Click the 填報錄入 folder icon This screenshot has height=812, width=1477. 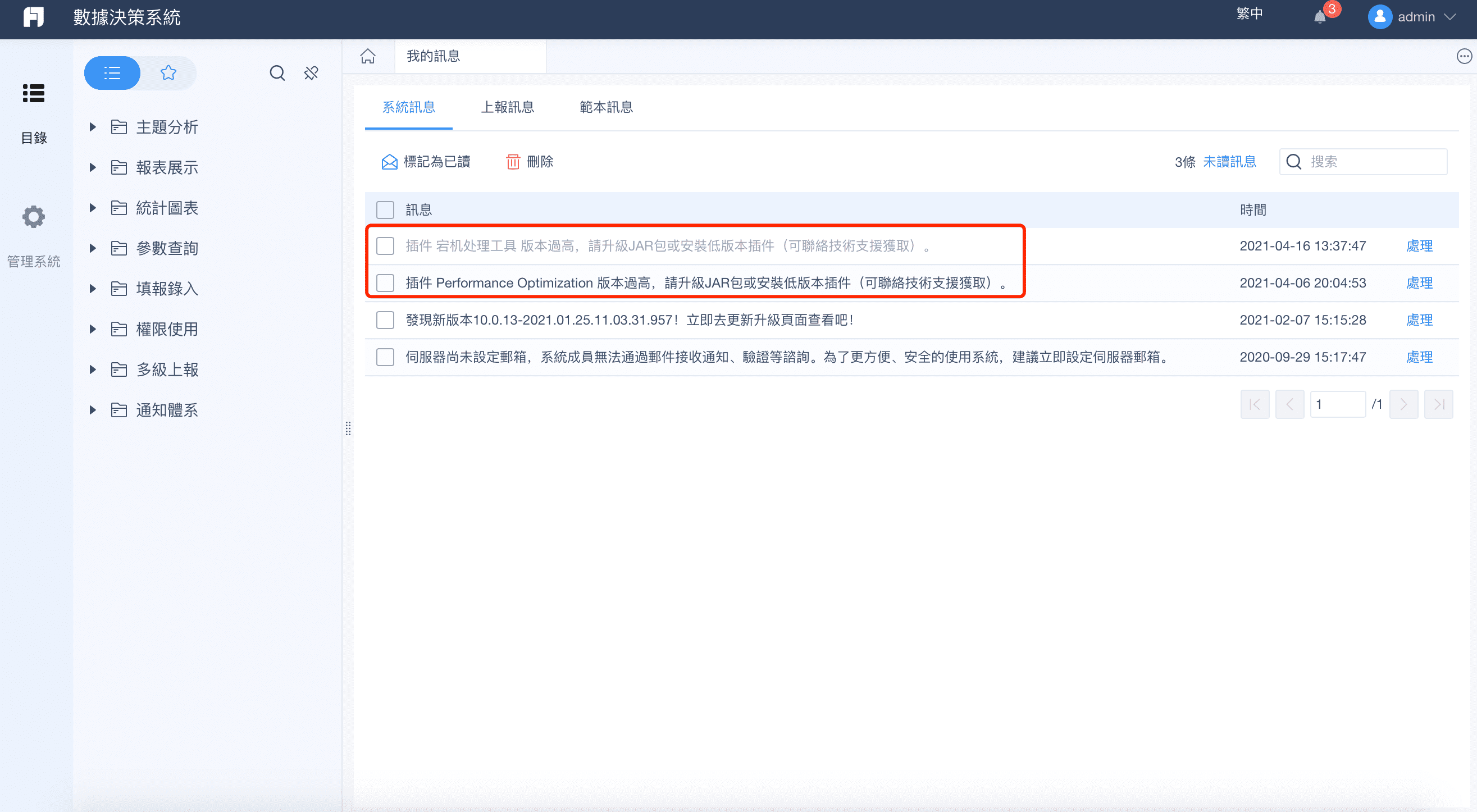tap(118, 289)
